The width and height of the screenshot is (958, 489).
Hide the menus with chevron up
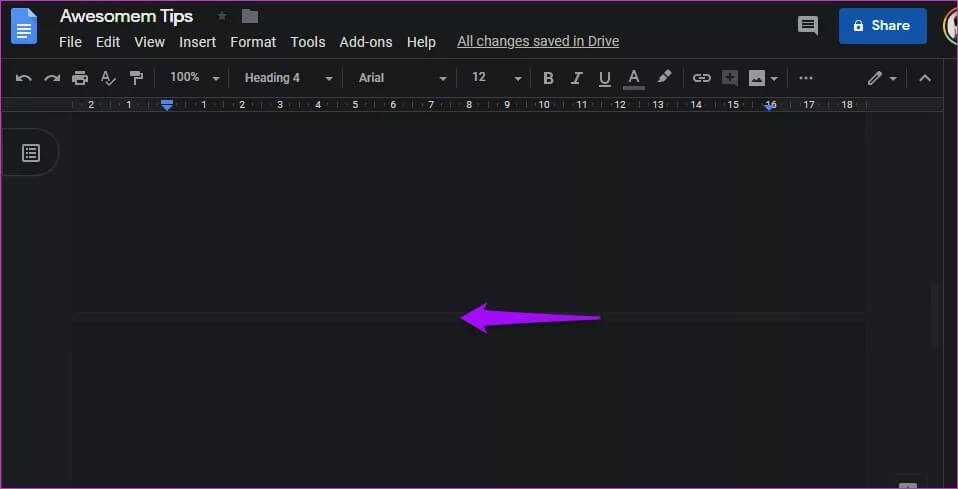pyautogui.click(x=925, y=78)
